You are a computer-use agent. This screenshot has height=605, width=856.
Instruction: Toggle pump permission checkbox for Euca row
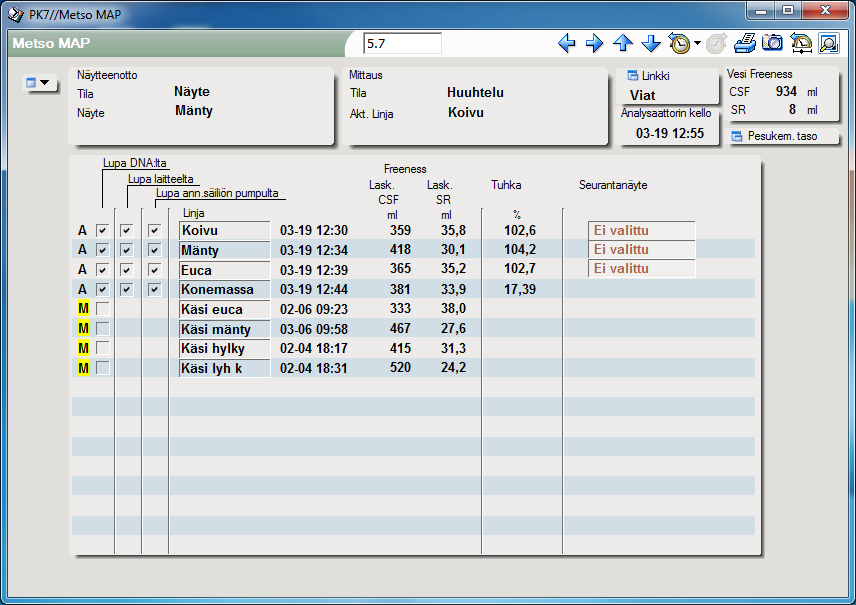coord(154,270)
